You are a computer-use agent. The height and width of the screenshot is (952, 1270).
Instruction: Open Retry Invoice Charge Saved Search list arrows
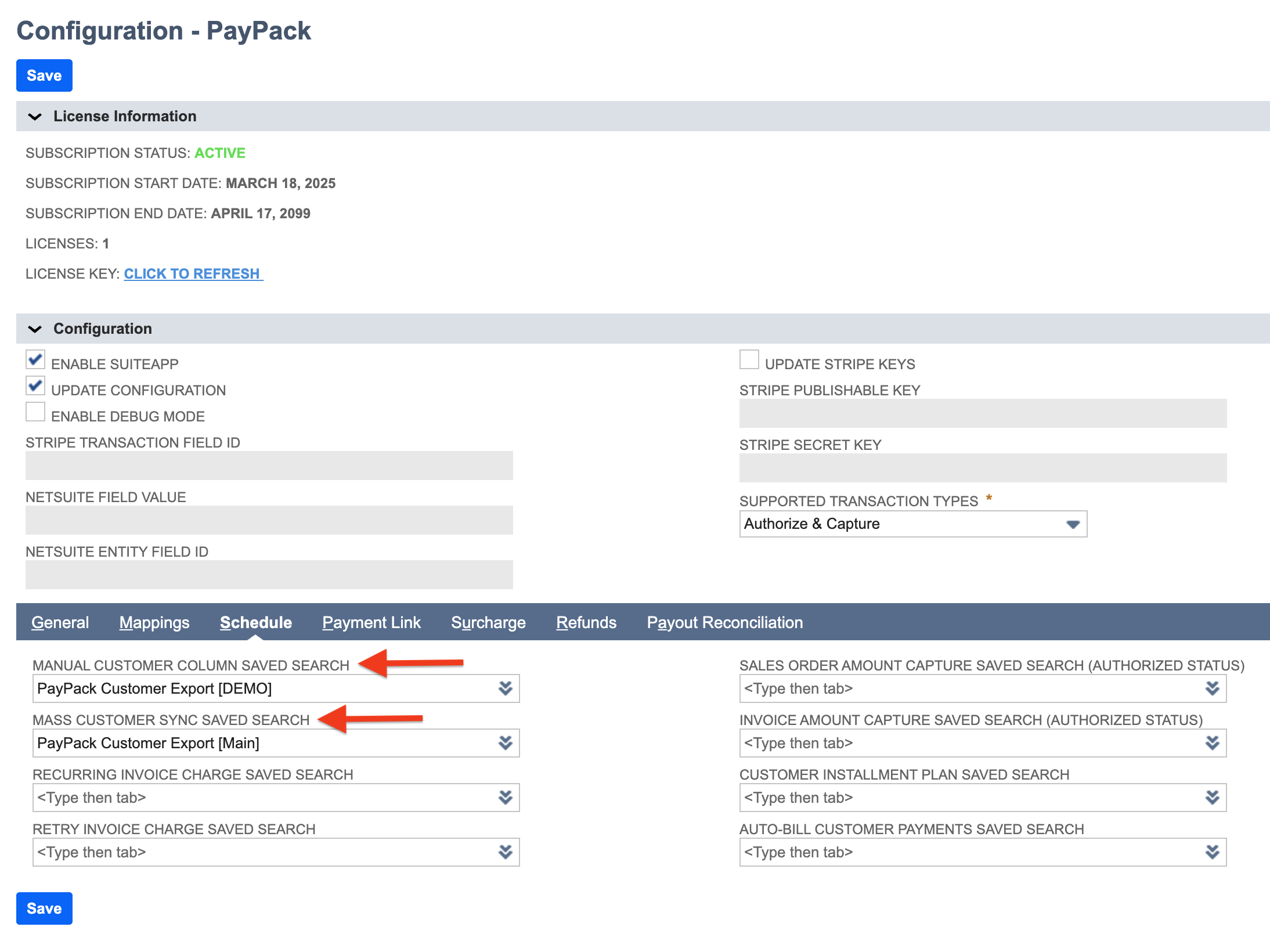(x=506, y=852)
